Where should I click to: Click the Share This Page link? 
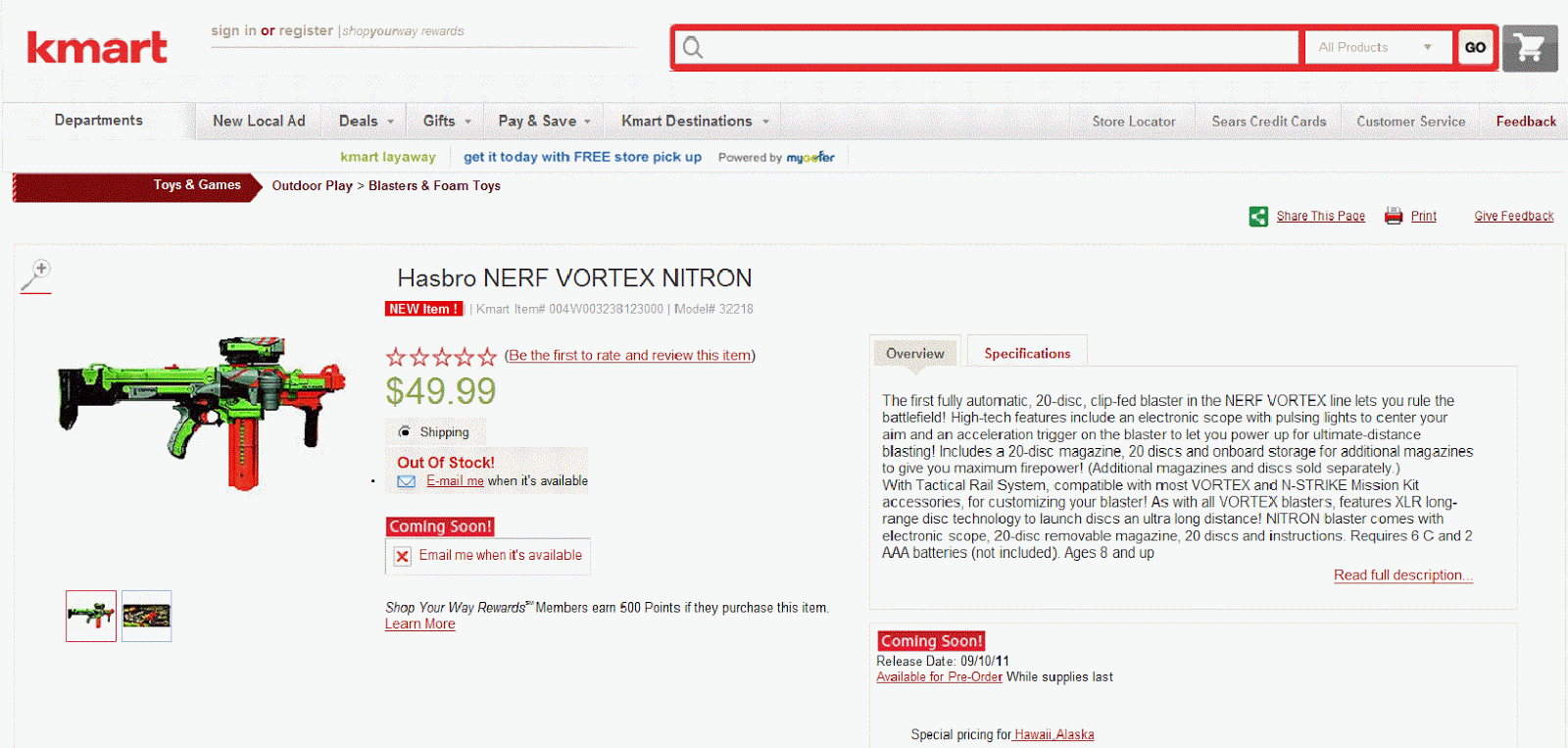1320,216
